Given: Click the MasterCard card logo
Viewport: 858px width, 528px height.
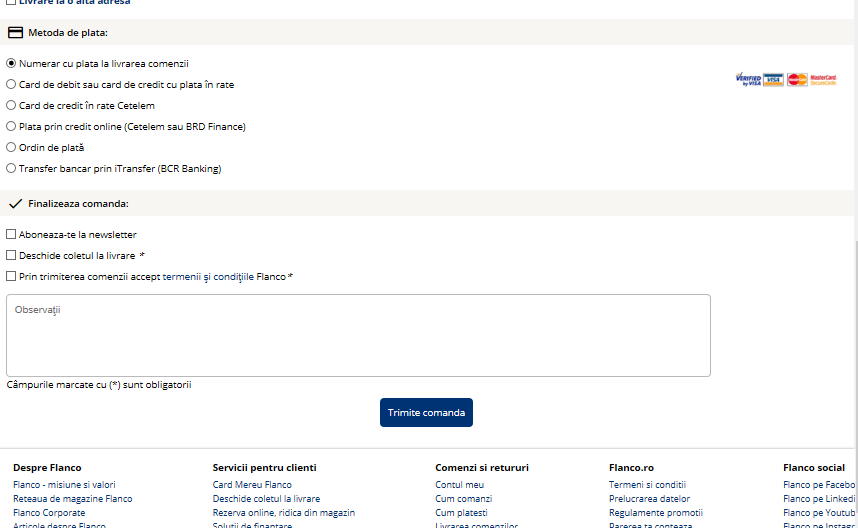Looking at the screenshot, I should click(797, 80).
